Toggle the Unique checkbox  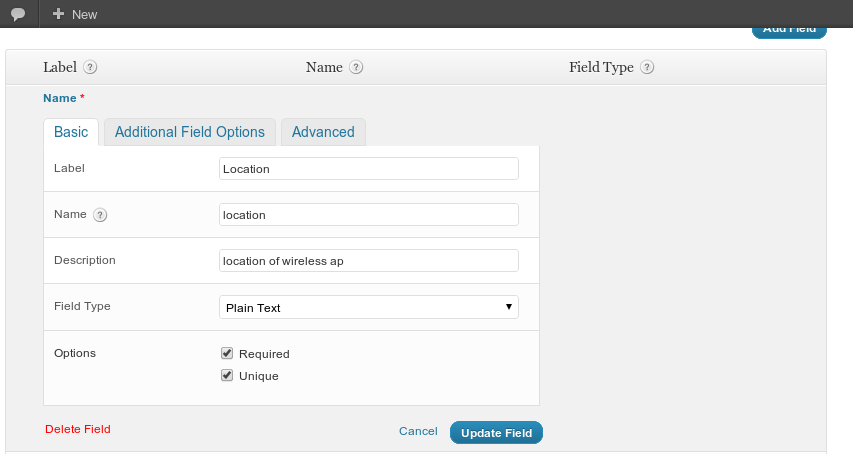pos(227,376)
